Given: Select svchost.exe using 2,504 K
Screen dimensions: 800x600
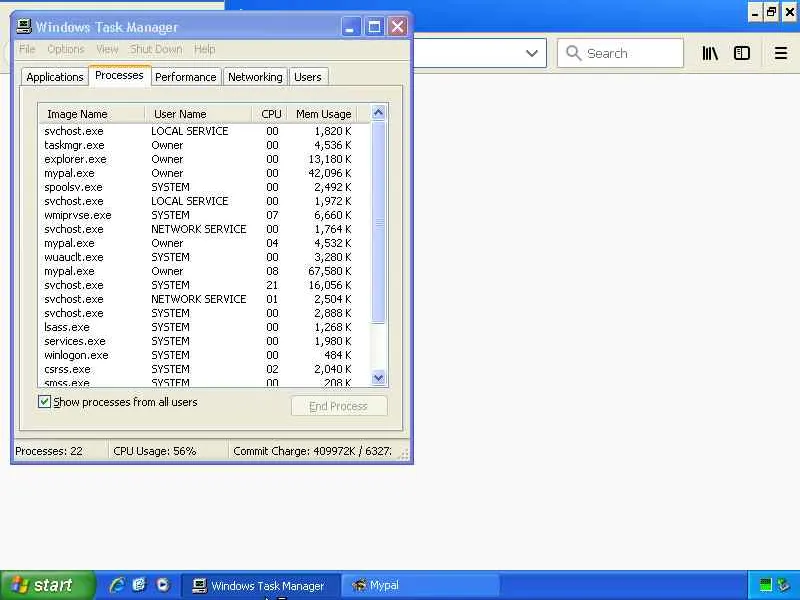Looking at the screenshot, I should [x=204, y=299].
